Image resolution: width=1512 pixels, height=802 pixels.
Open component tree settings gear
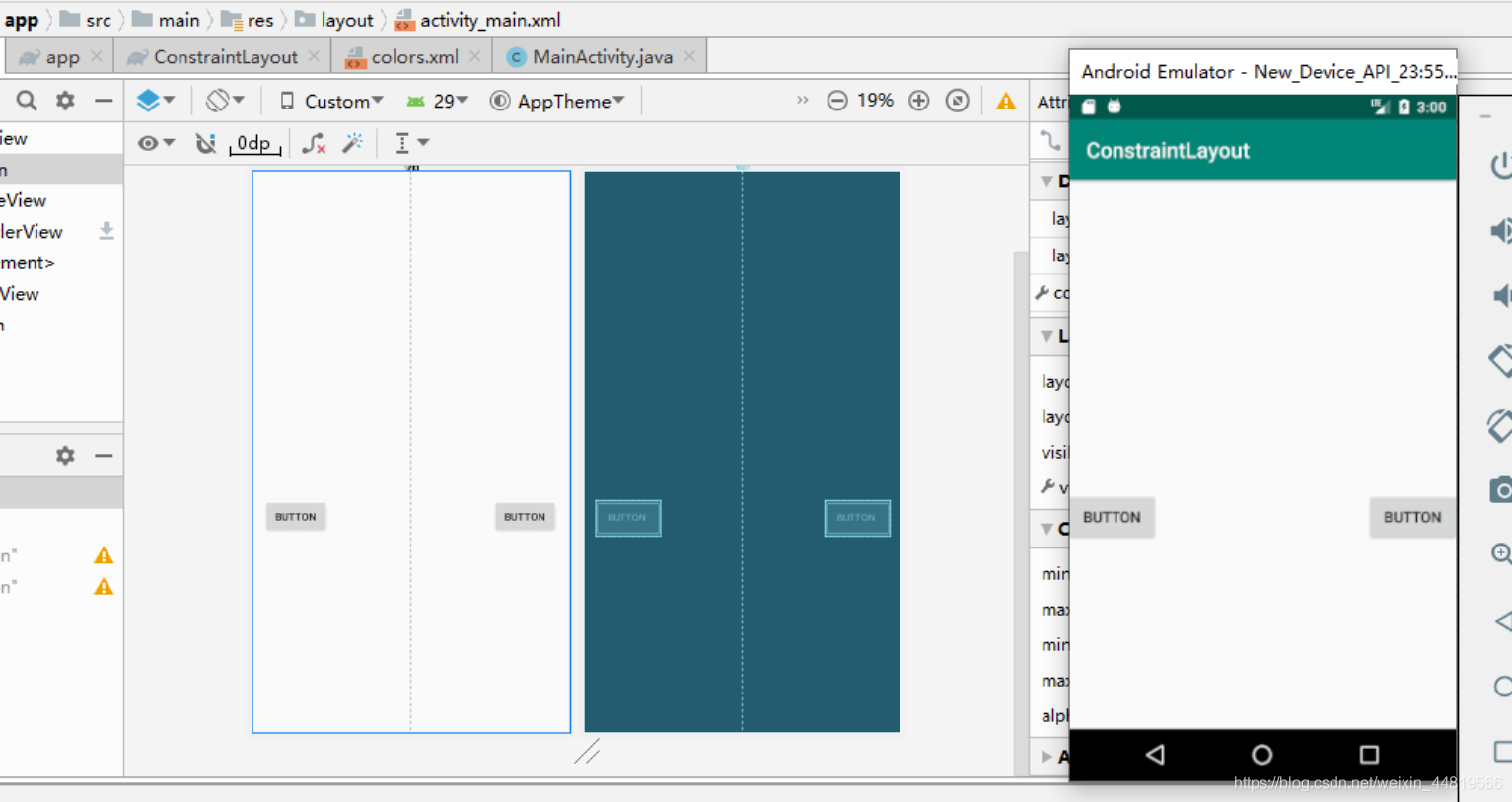click(65, 455)
